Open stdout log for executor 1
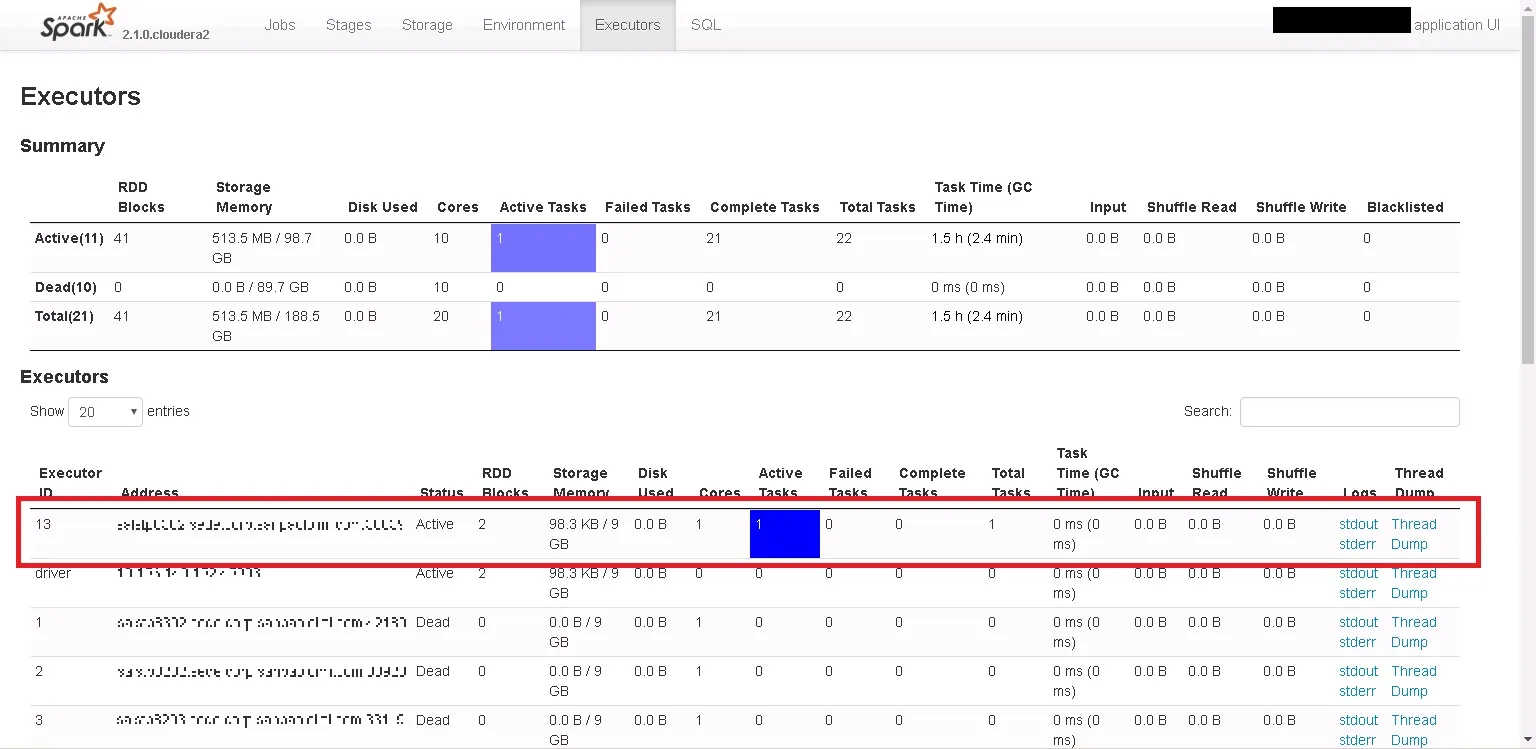This screenshot has width=1536, height=749. [x=1358, y=622]
